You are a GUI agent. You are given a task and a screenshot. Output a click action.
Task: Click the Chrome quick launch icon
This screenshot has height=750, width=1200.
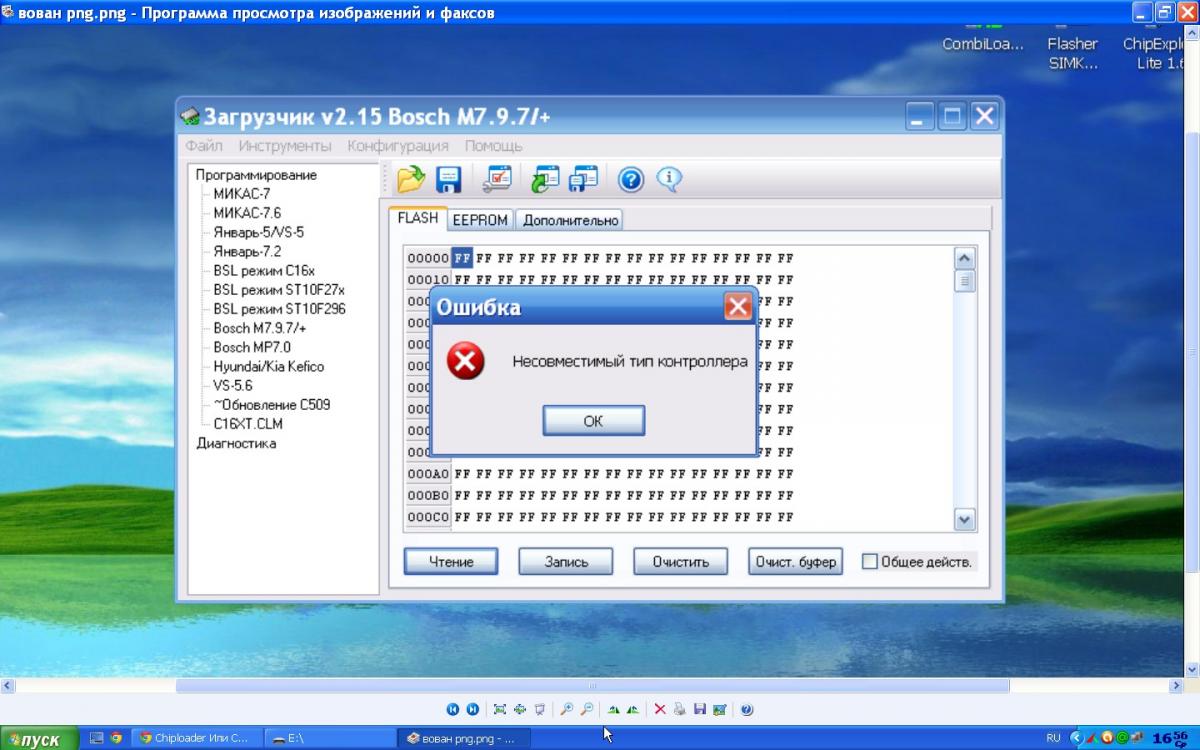pos(116,738)
